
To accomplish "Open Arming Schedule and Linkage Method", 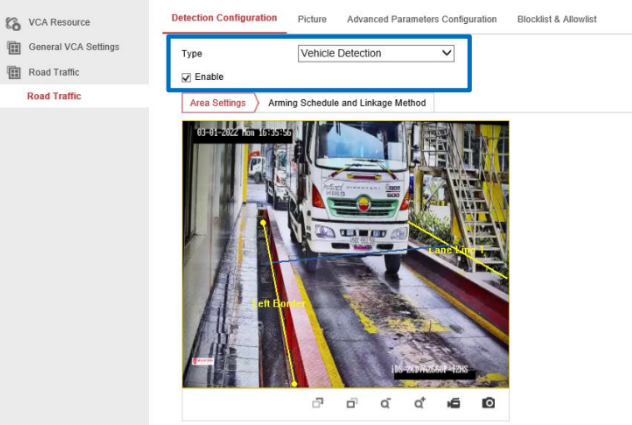I will [x=346, y=103].
